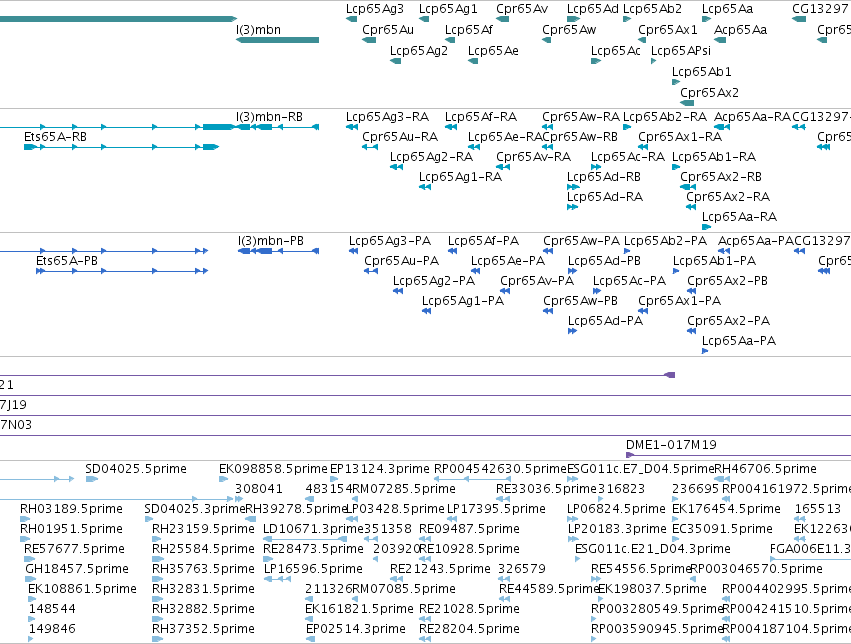This screenshot has height=644, width=851.
Task: Click the Lcp65Ad-RA transcript label
Action: coord(605,197)
